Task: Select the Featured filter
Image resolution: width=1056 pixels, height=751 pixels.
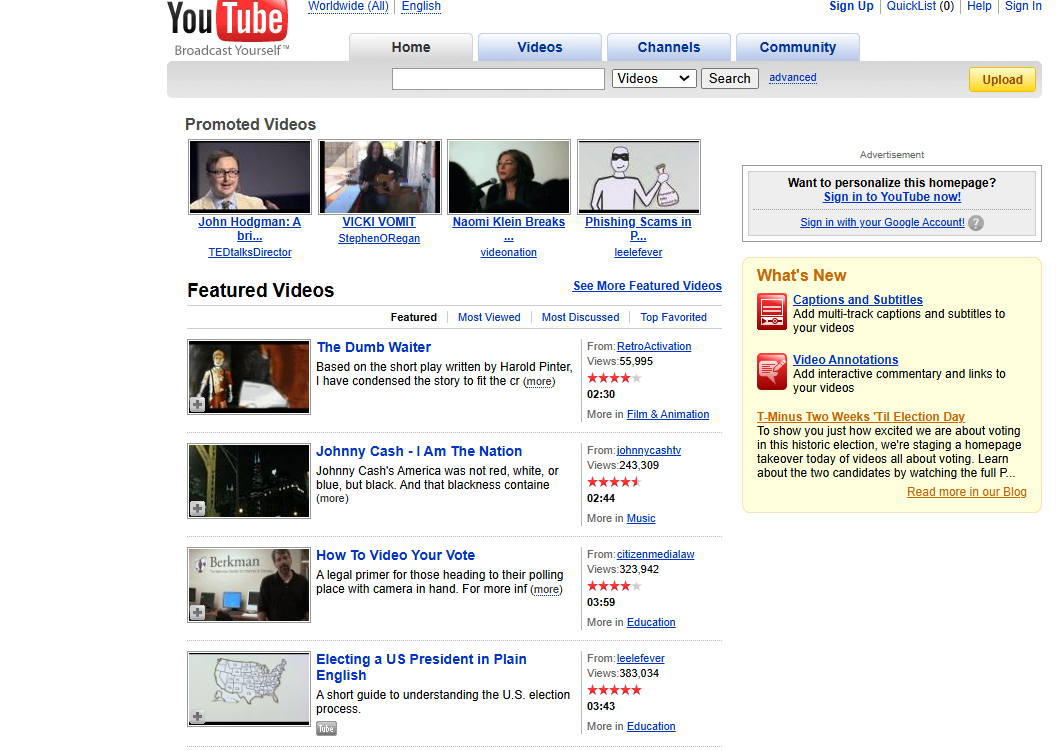Action: click(414, 317)
